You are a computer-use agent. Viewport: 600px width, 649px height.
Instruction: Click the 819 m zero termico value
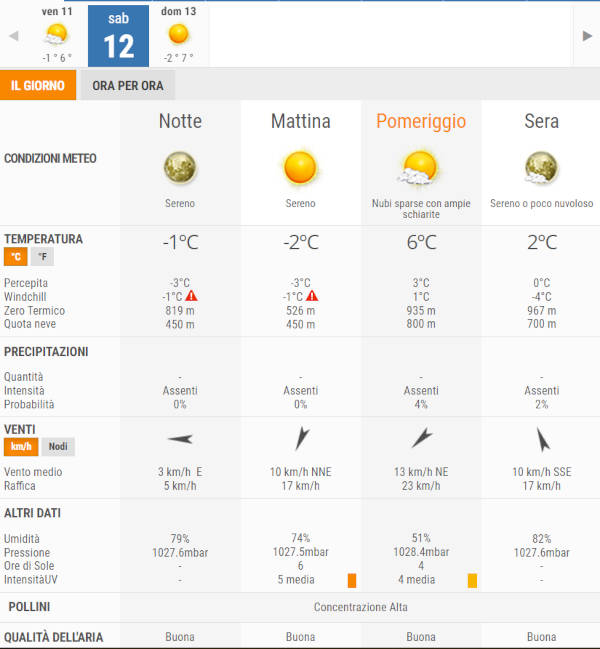click(x=180, y=310)
